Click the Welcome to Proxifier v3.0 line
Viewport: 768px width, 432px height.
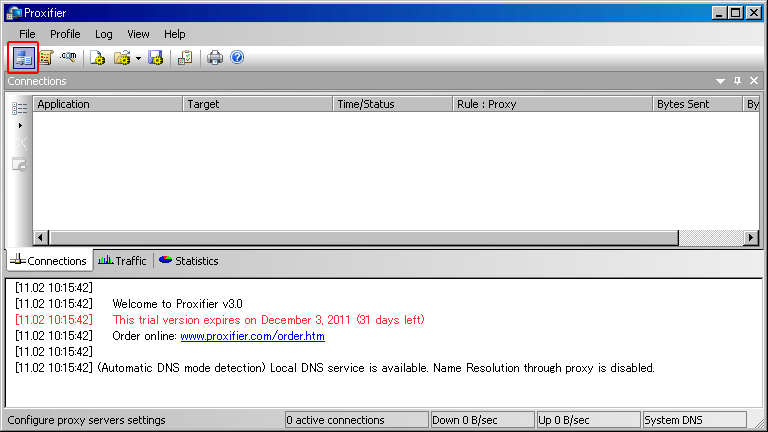177,304
